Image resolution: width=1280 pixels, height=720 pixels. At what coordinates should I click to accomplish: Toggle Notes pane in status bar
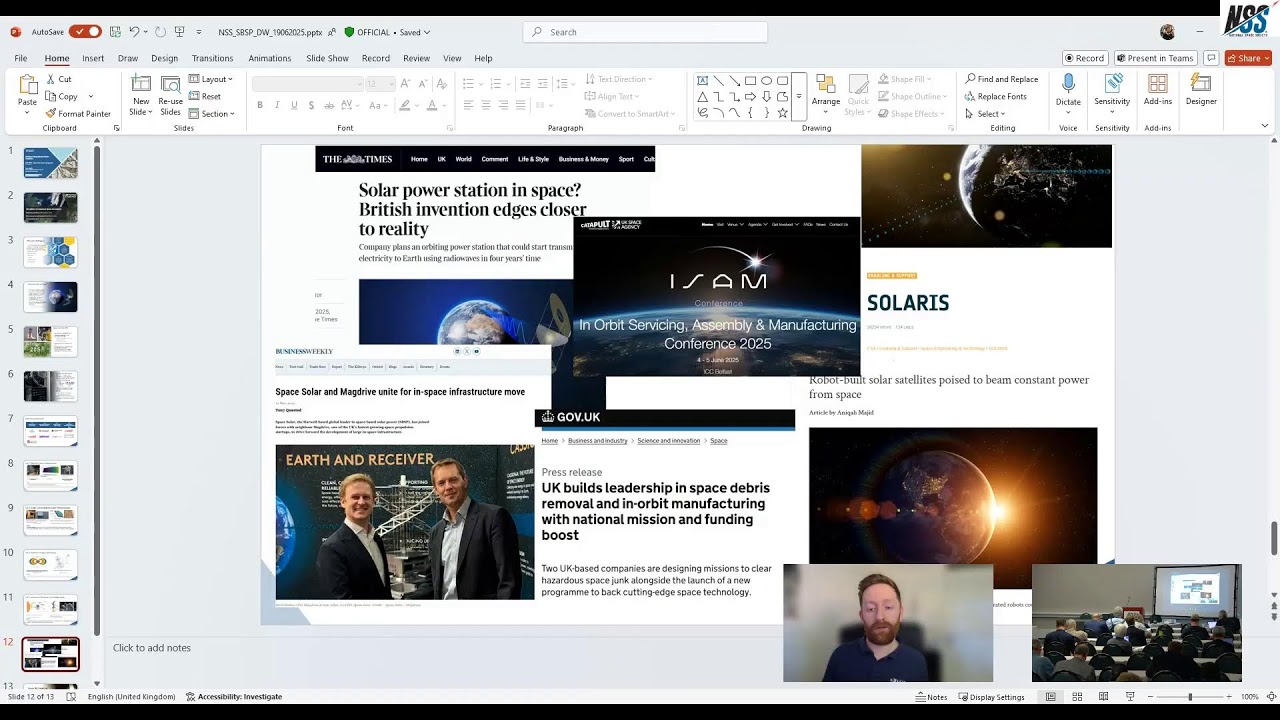931,697
